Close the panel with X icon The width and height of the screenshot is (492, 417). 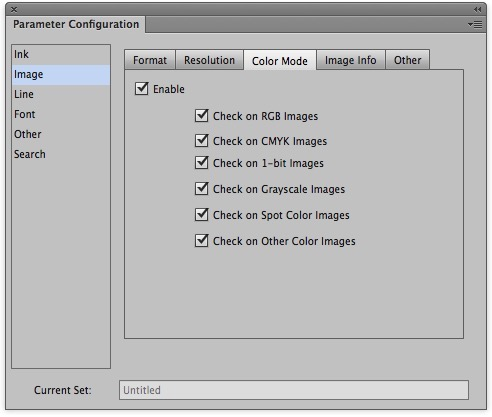point(14,10)
